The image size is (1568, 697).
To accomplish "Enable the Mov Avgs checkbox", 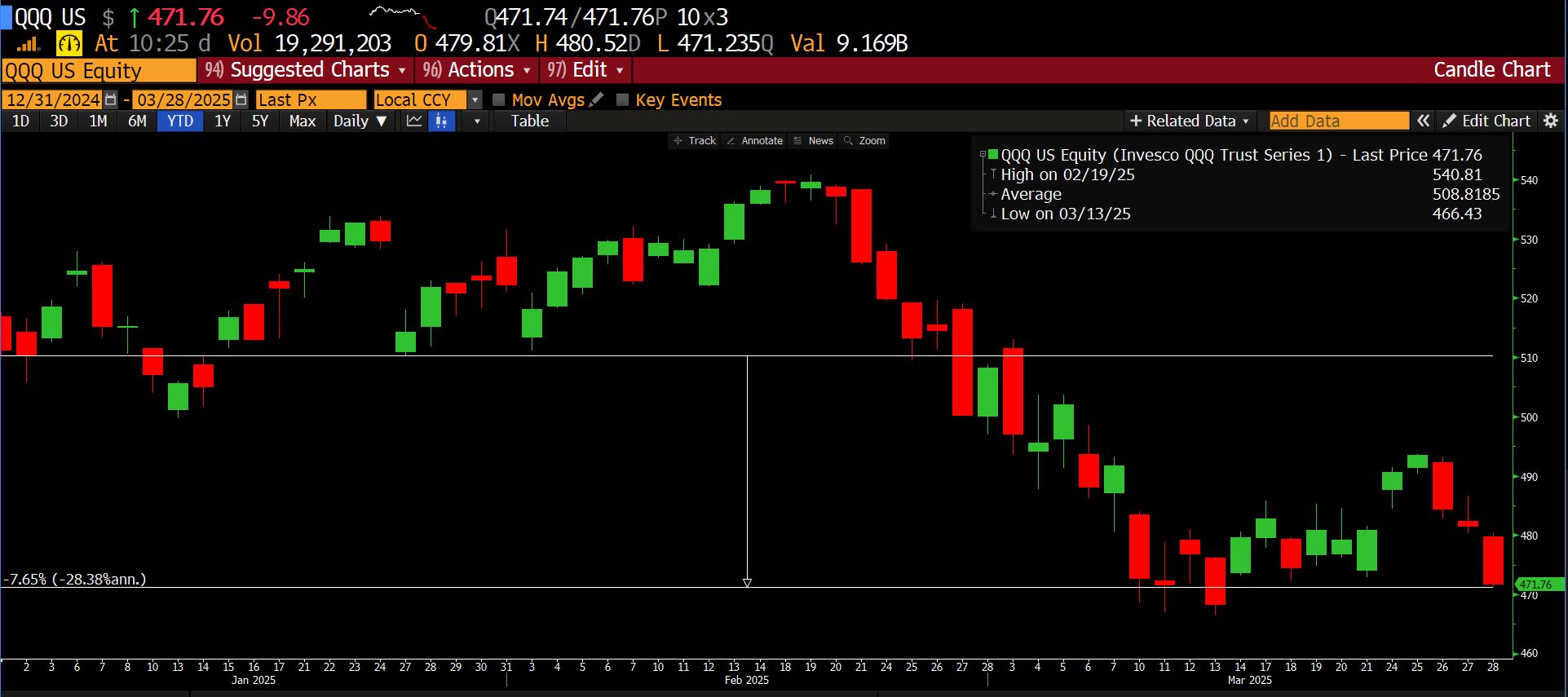I will (x=499, y=99).
